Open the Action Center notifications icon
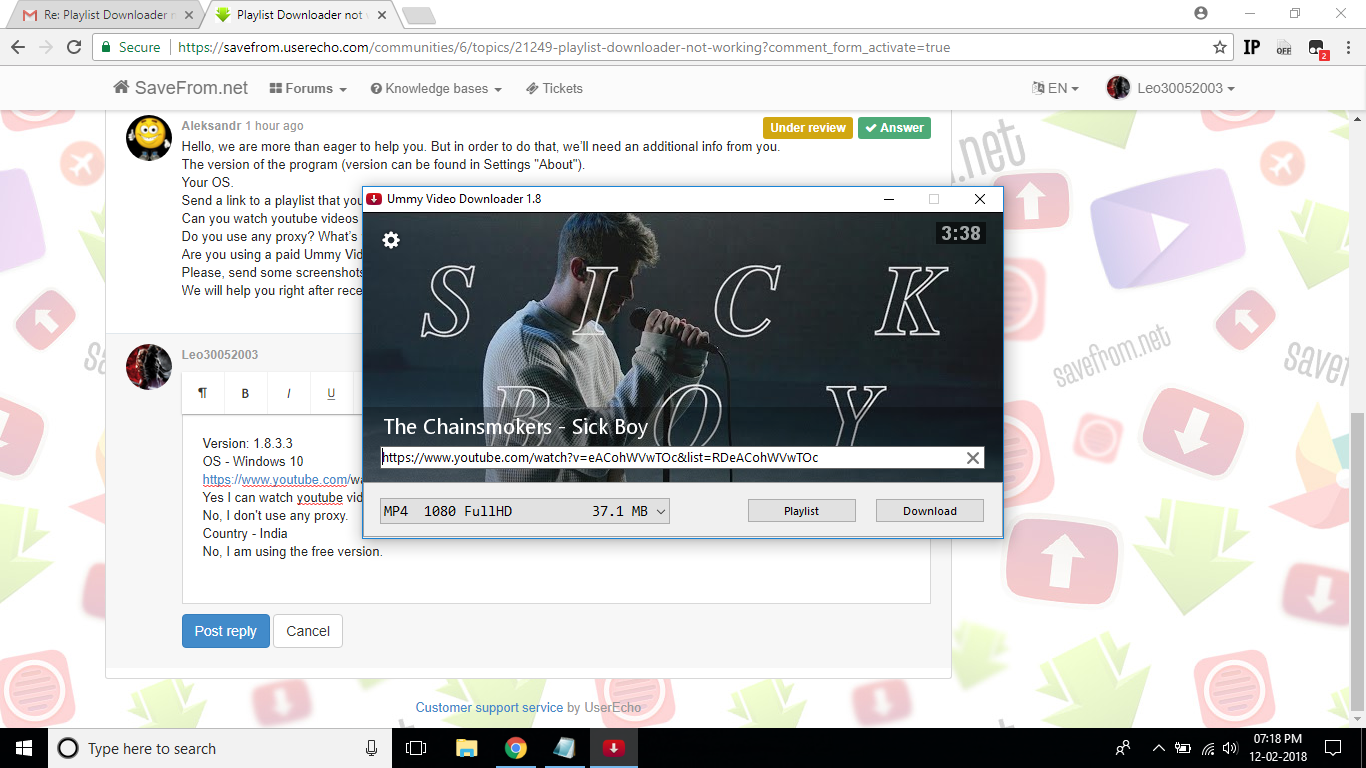 click(x=1333, y=748)
